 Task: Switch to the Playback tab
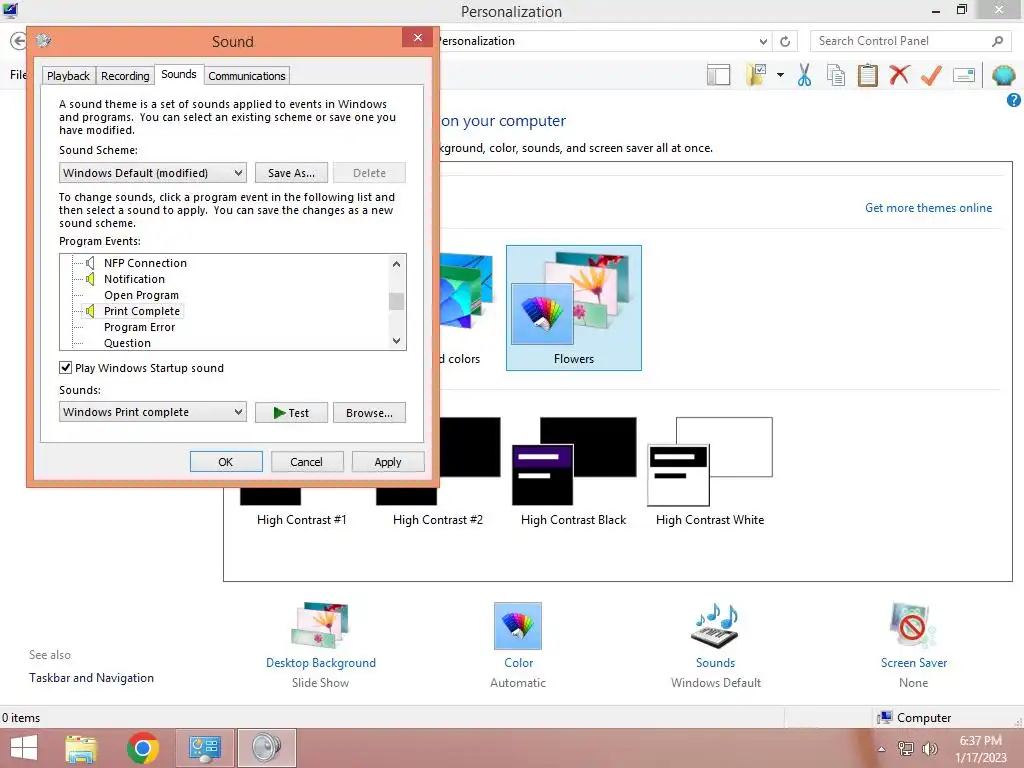tap(68, 76)
